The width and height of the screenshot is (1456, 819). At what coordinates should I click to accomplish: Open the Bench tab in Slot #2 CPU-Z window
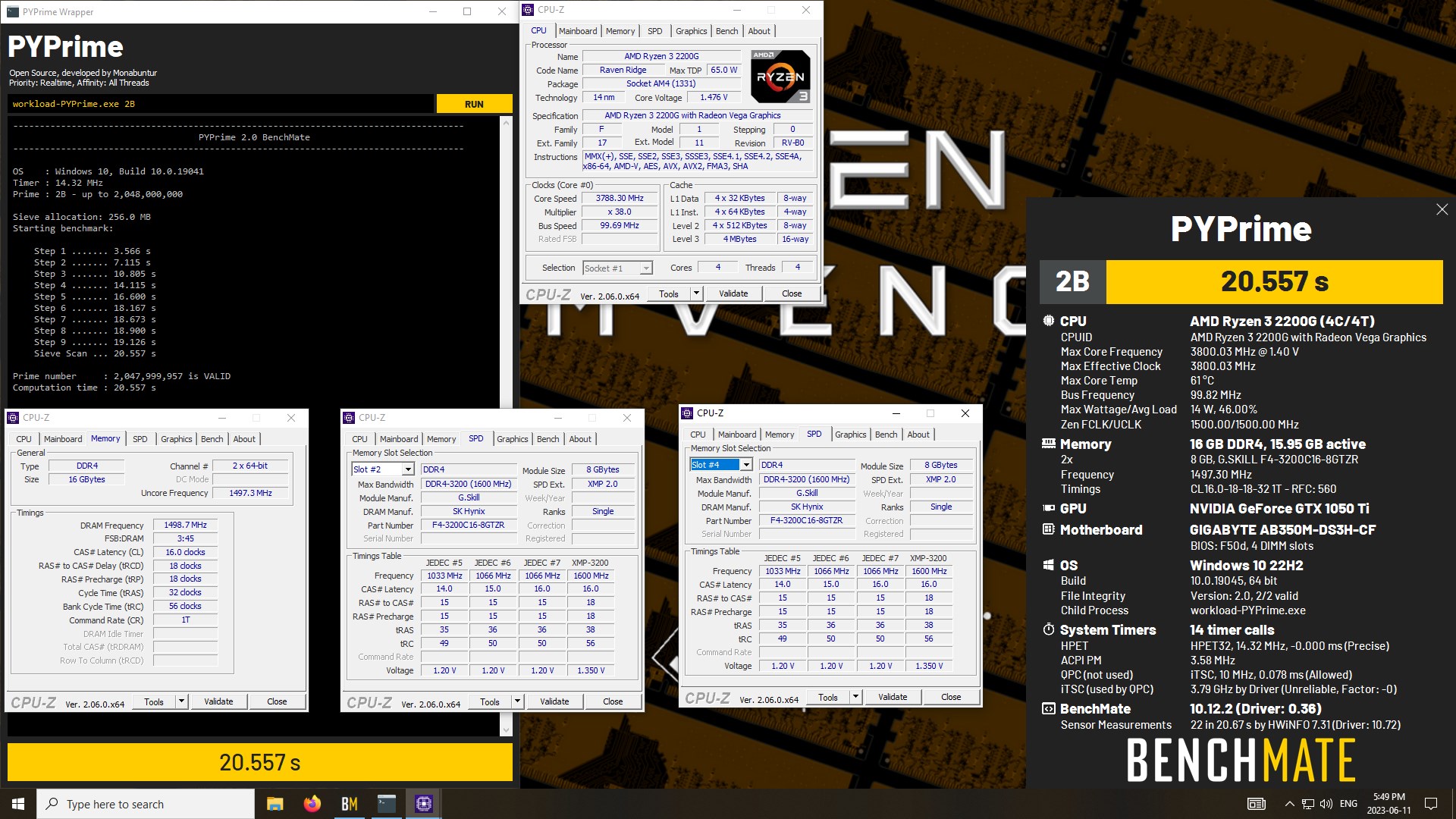548,439
